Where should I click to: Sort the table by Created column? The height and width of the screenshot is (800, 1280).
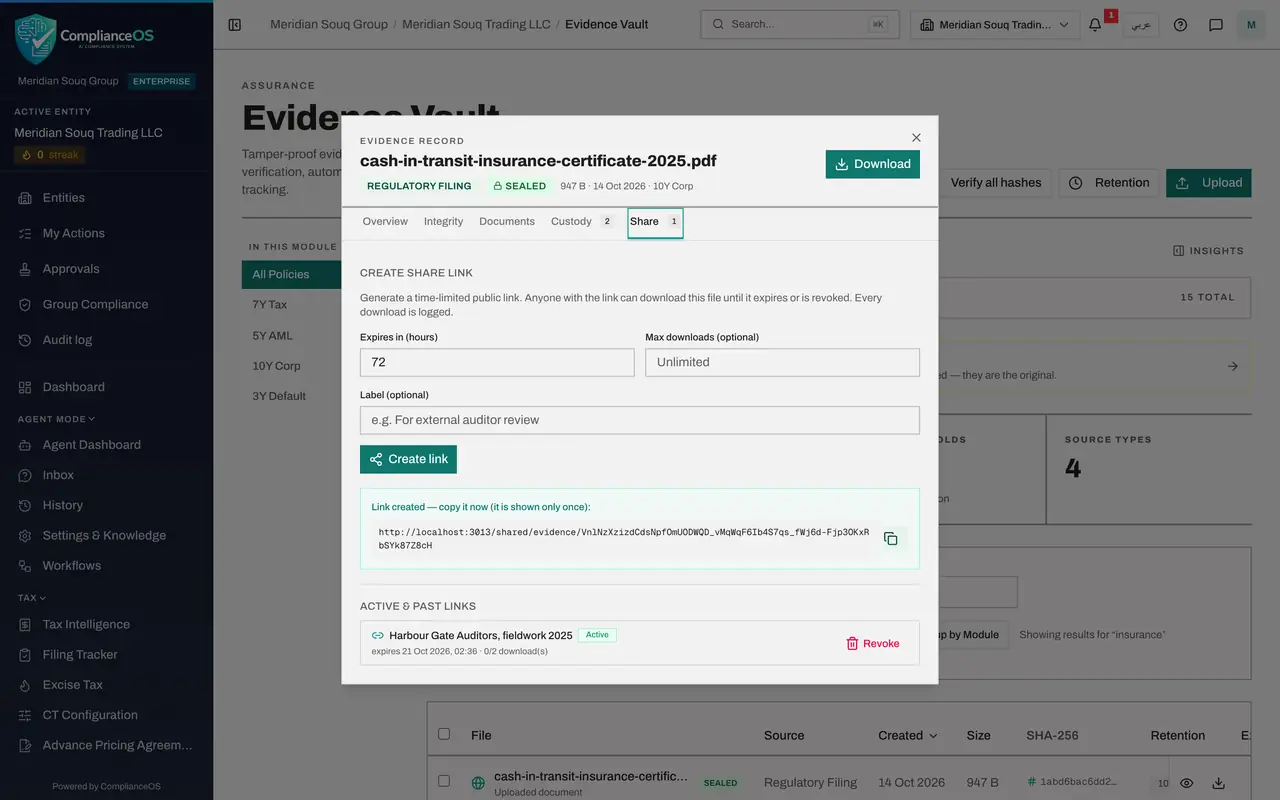[x=908, y=735]
